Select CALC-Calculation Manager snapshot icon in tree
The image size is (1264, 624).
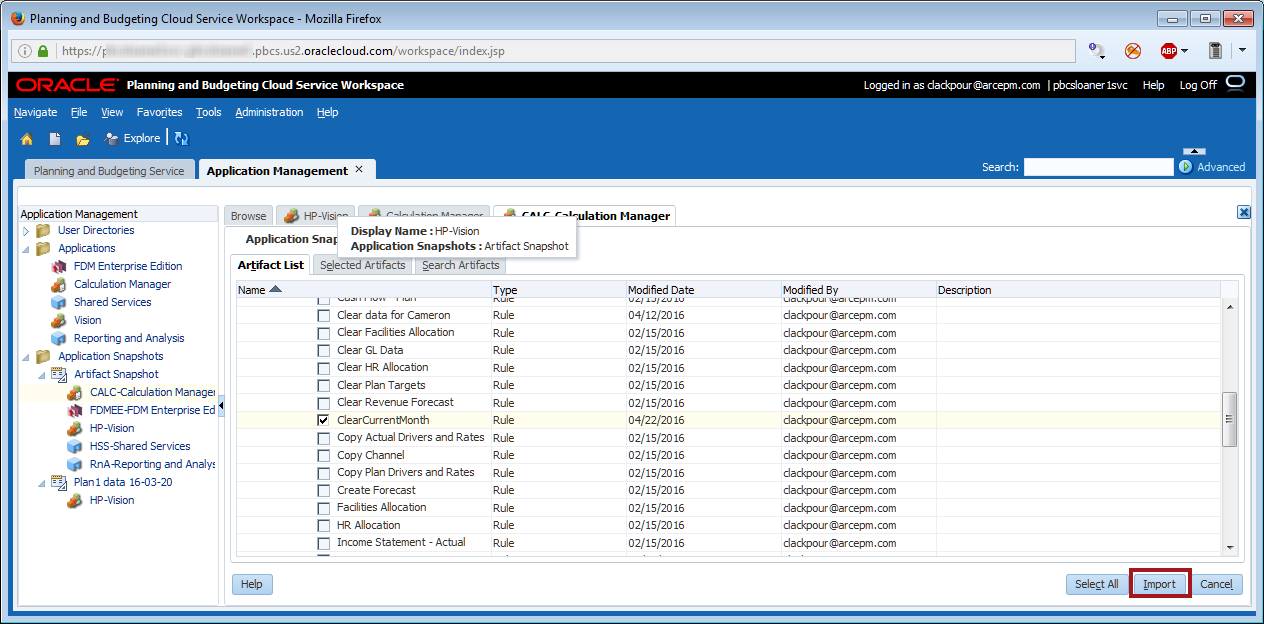[x=74, y=392]
